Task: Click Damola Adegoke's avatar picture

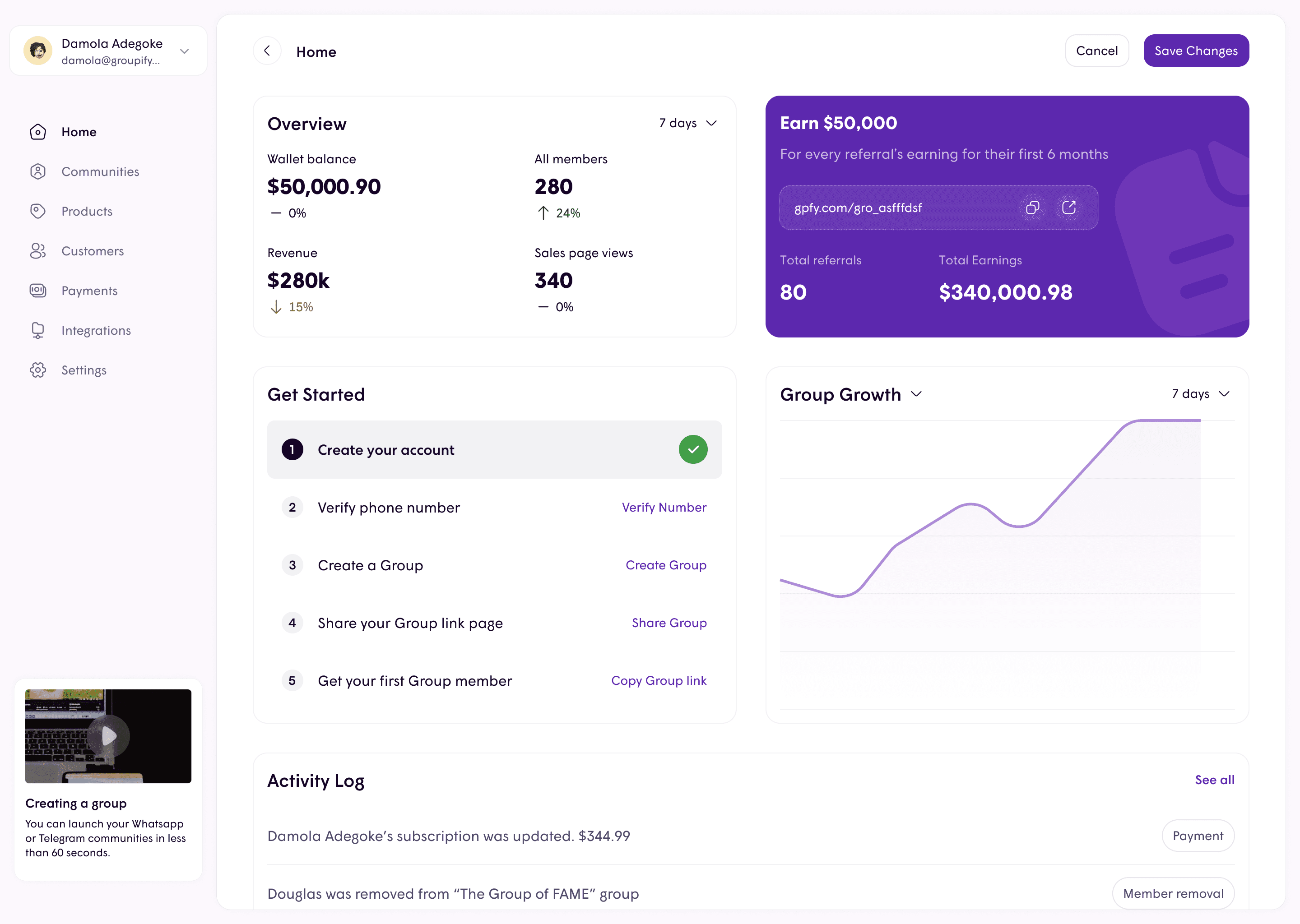Action: click(x=38, y=51)
